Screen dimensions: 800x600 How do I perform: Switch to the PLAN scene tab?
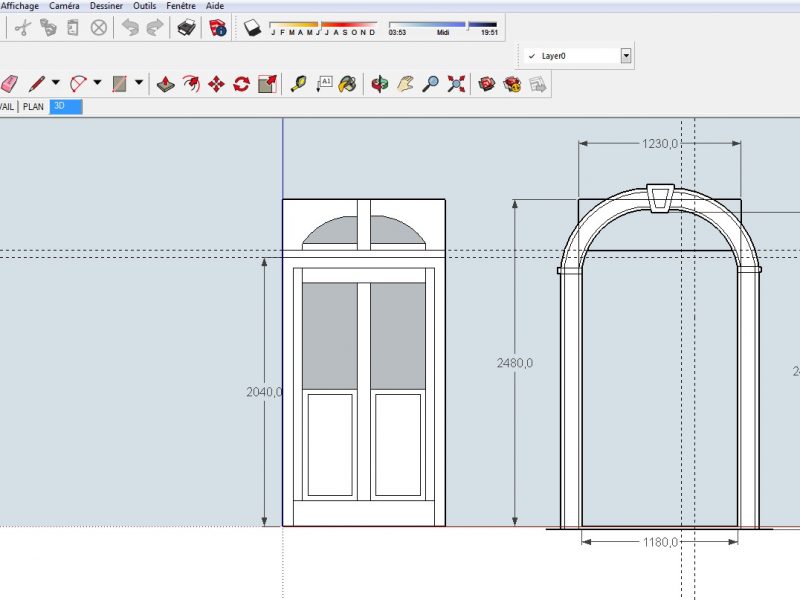click(33, 107)
